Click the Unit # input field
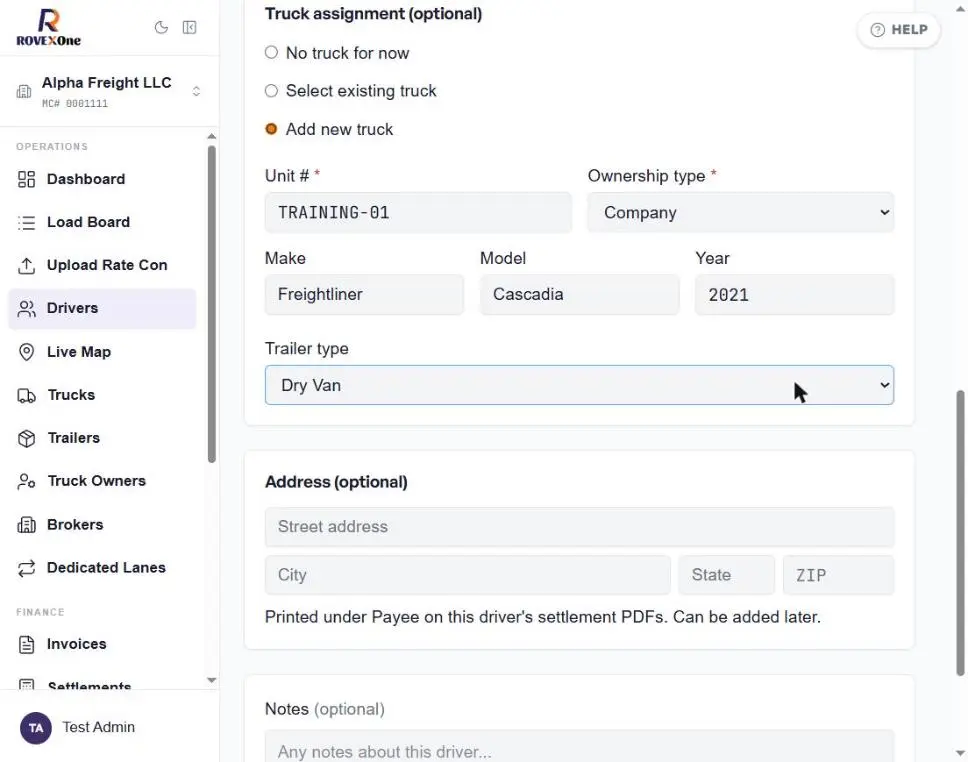 [418, 212]
